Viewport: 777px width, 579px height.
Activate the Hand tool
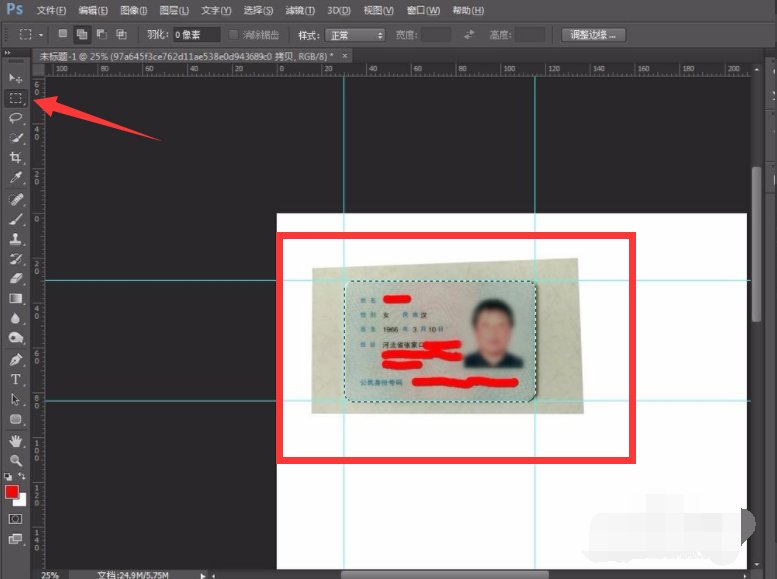16,440
